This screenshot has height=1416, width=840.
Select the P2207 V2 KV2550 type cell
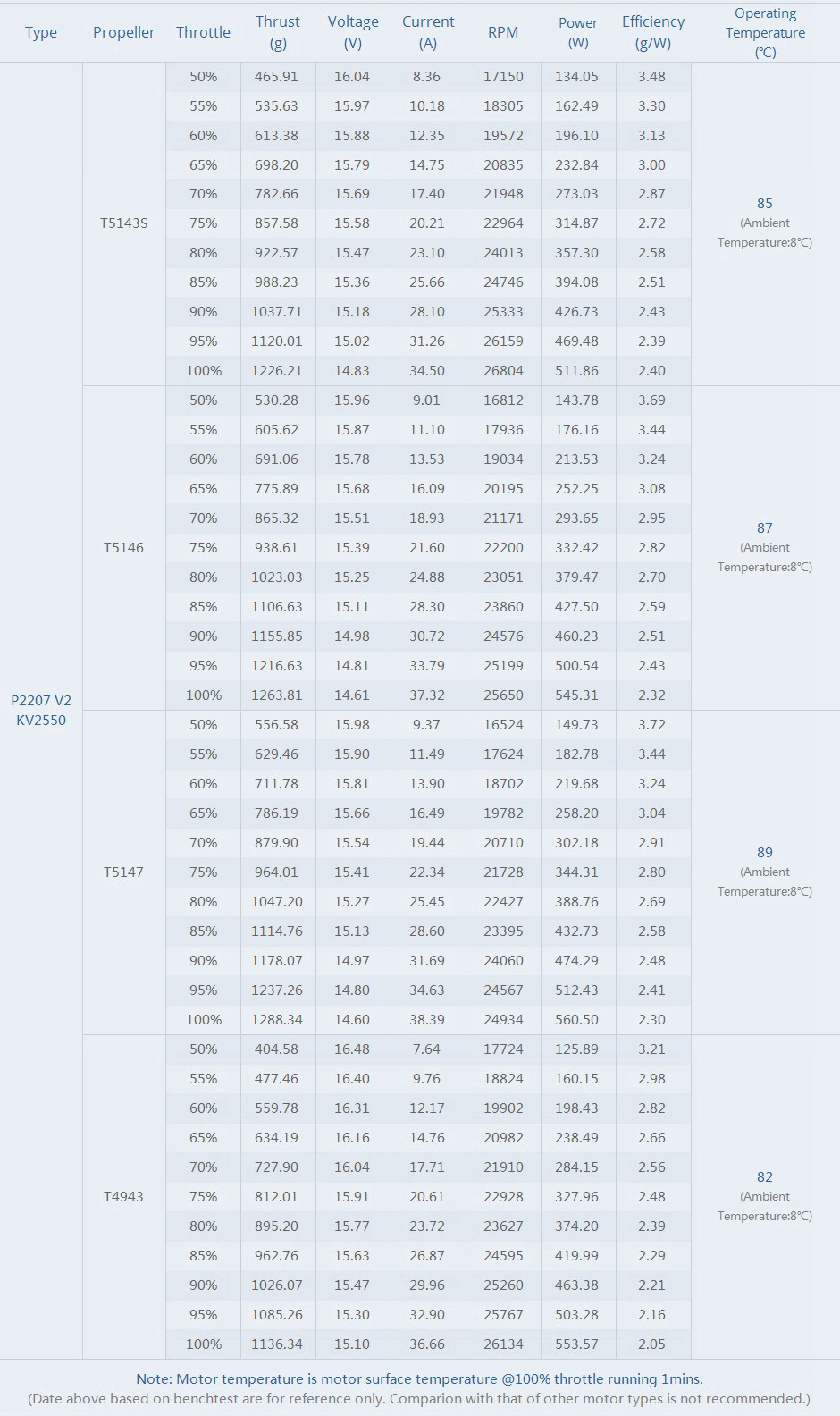tap(41, 710)
